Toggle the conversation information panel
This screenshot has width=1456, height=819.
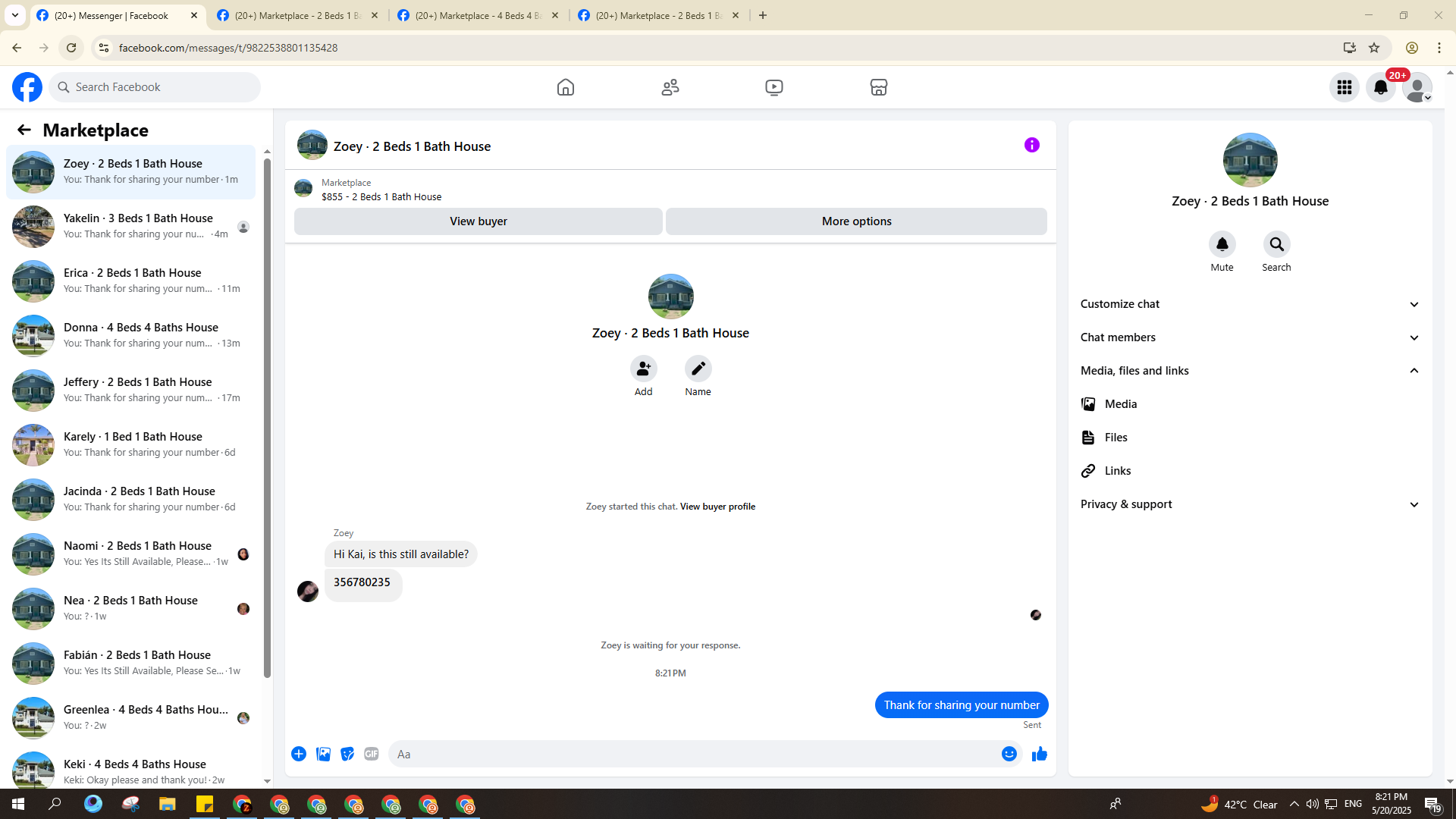(1031, 145)
